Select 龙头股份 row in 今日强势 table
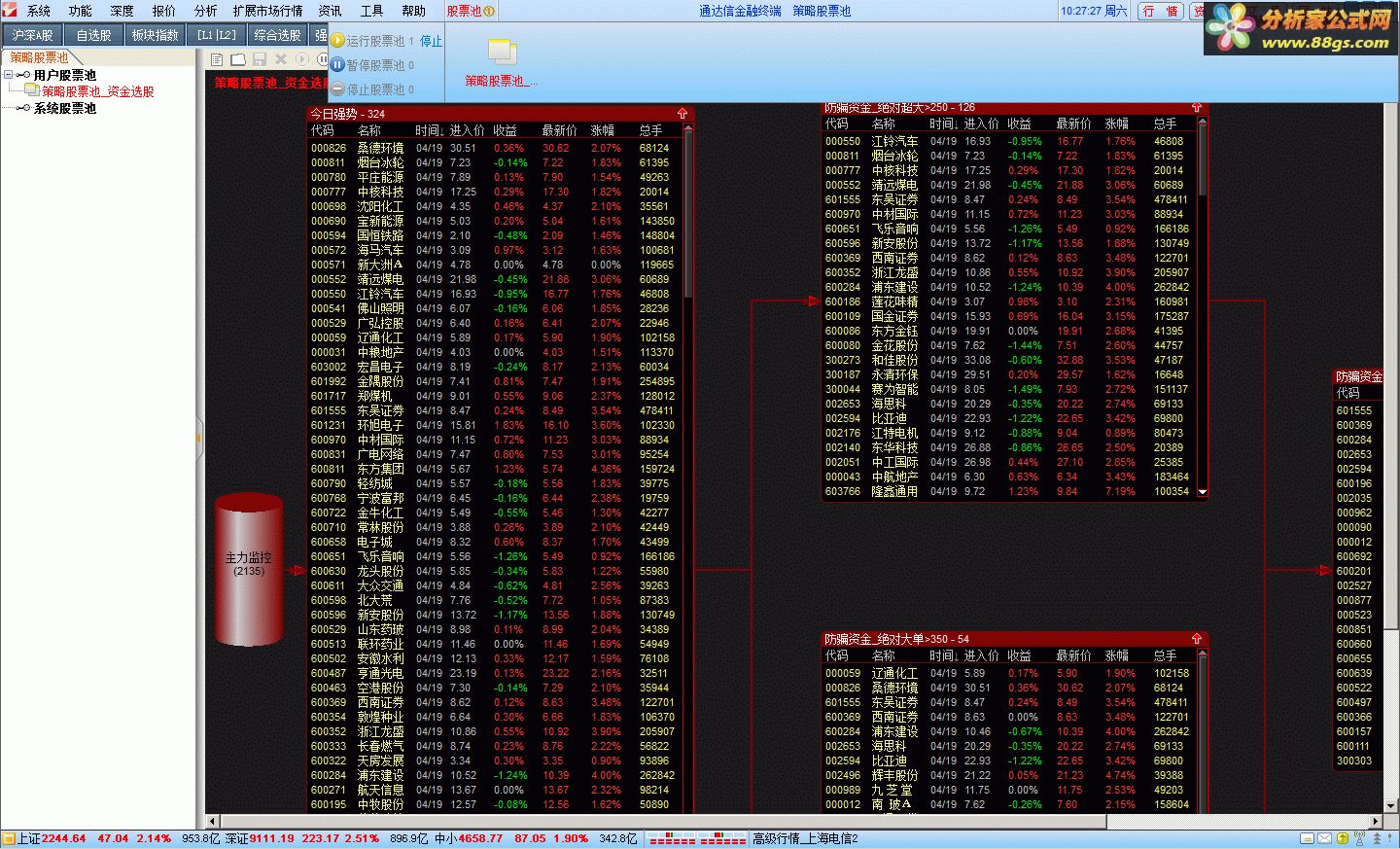 495,571
